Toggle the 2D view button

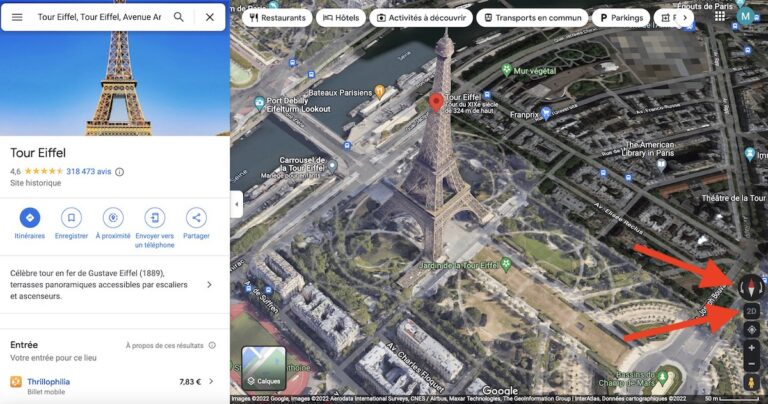[x=751, y=311]
